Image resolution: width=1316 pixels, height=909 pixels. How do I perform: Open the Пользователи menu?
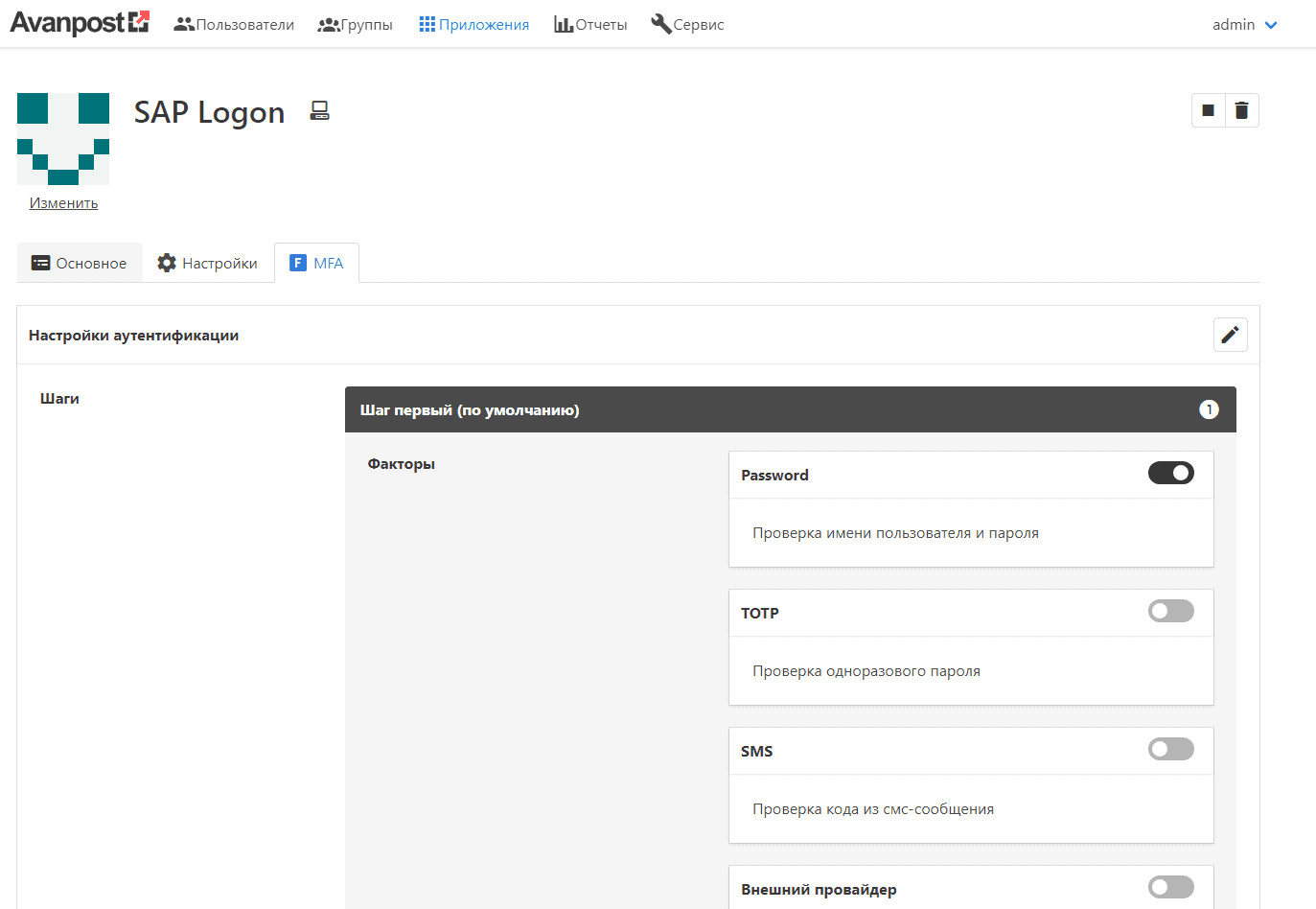coord(234,25)
